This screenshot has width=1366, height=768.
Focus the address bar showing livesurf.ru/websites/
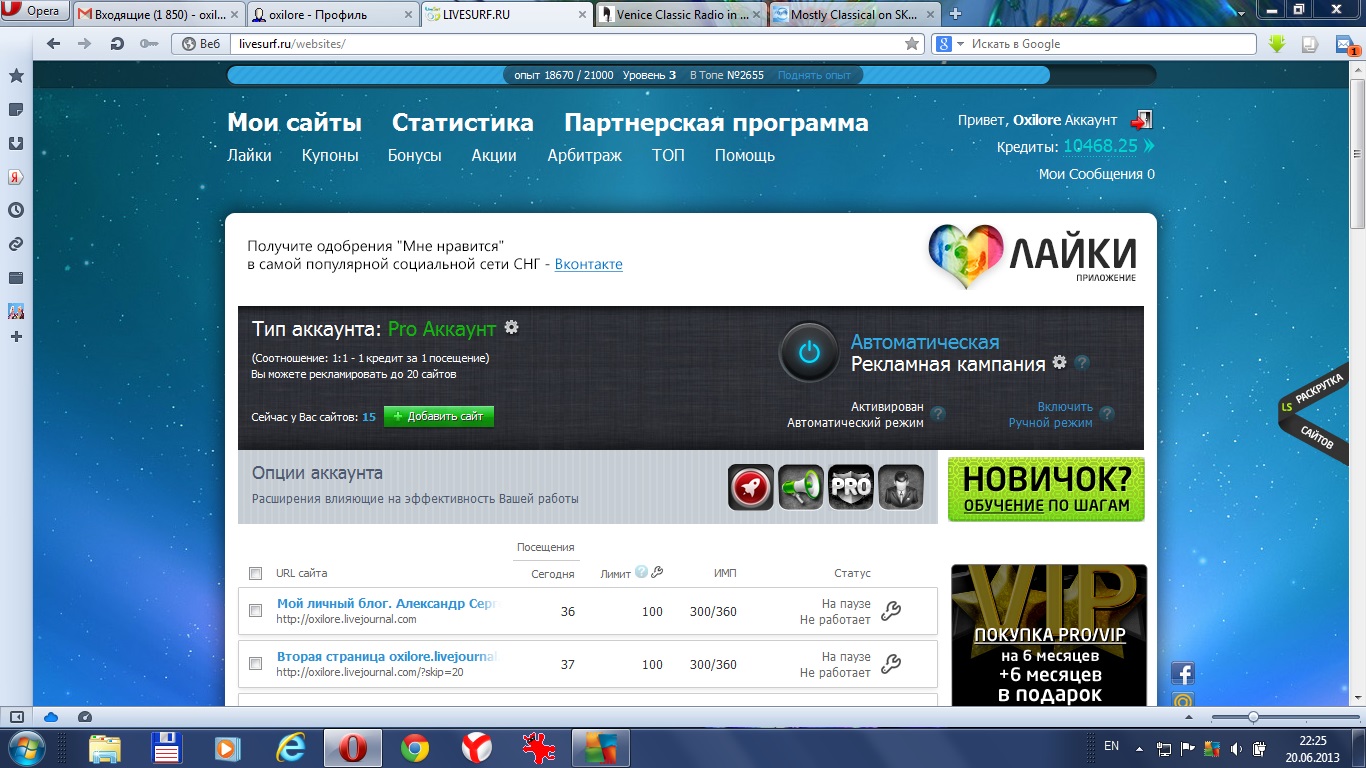(565, 44)
